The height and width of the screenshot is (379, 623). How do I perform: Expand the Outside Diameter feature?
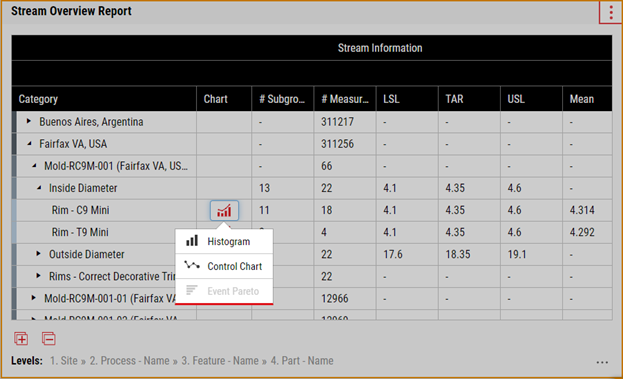(x=39, y=253)
